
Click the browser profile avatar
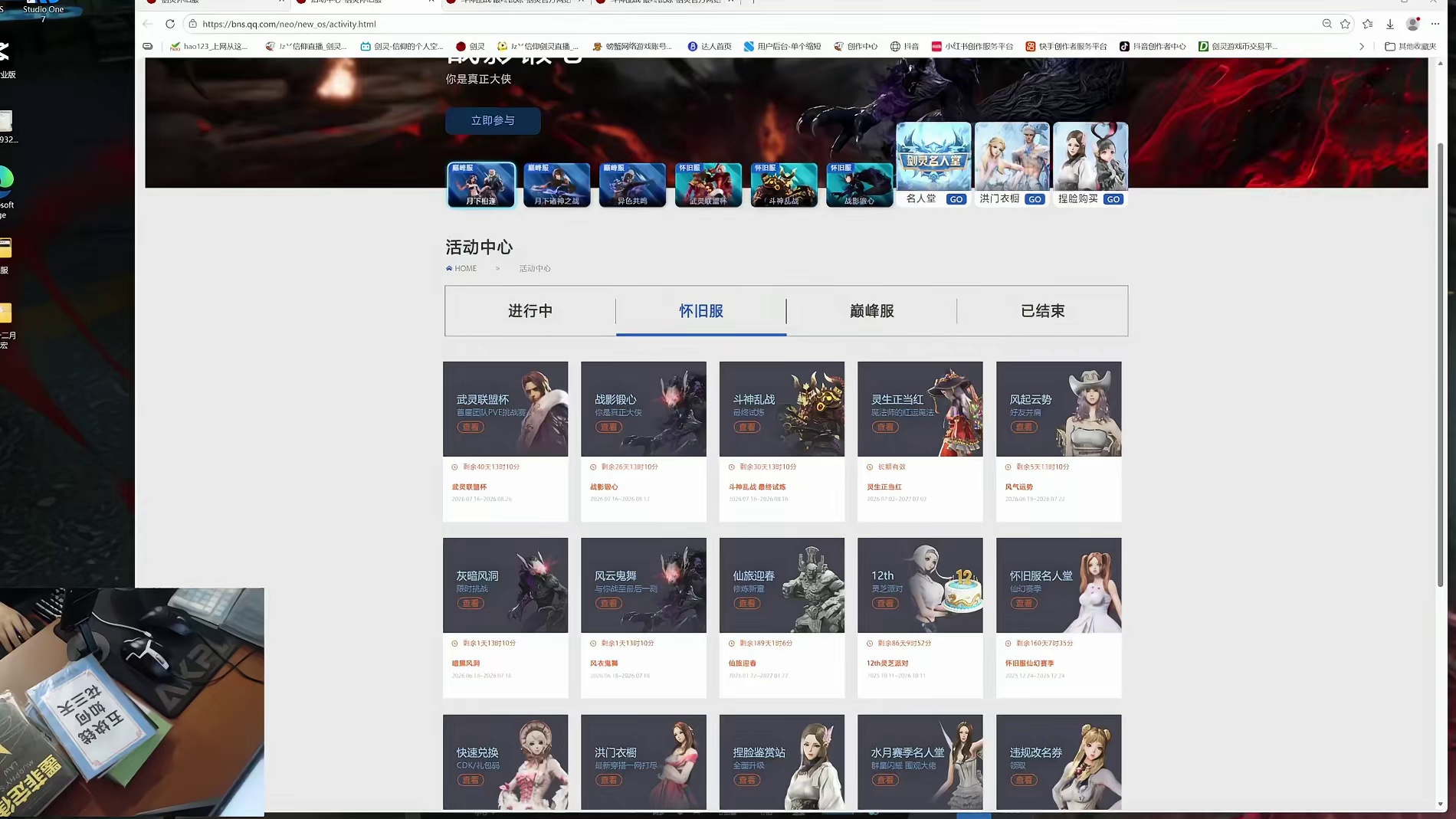1412,24
